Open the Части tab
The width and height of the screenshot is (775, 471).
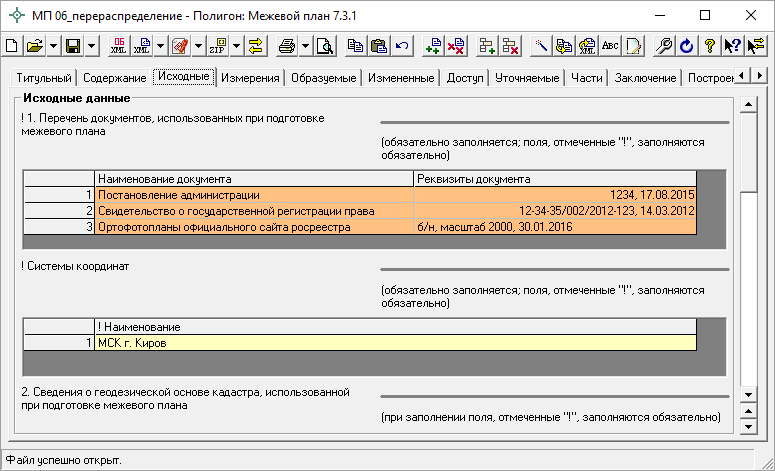coord(587,78)
